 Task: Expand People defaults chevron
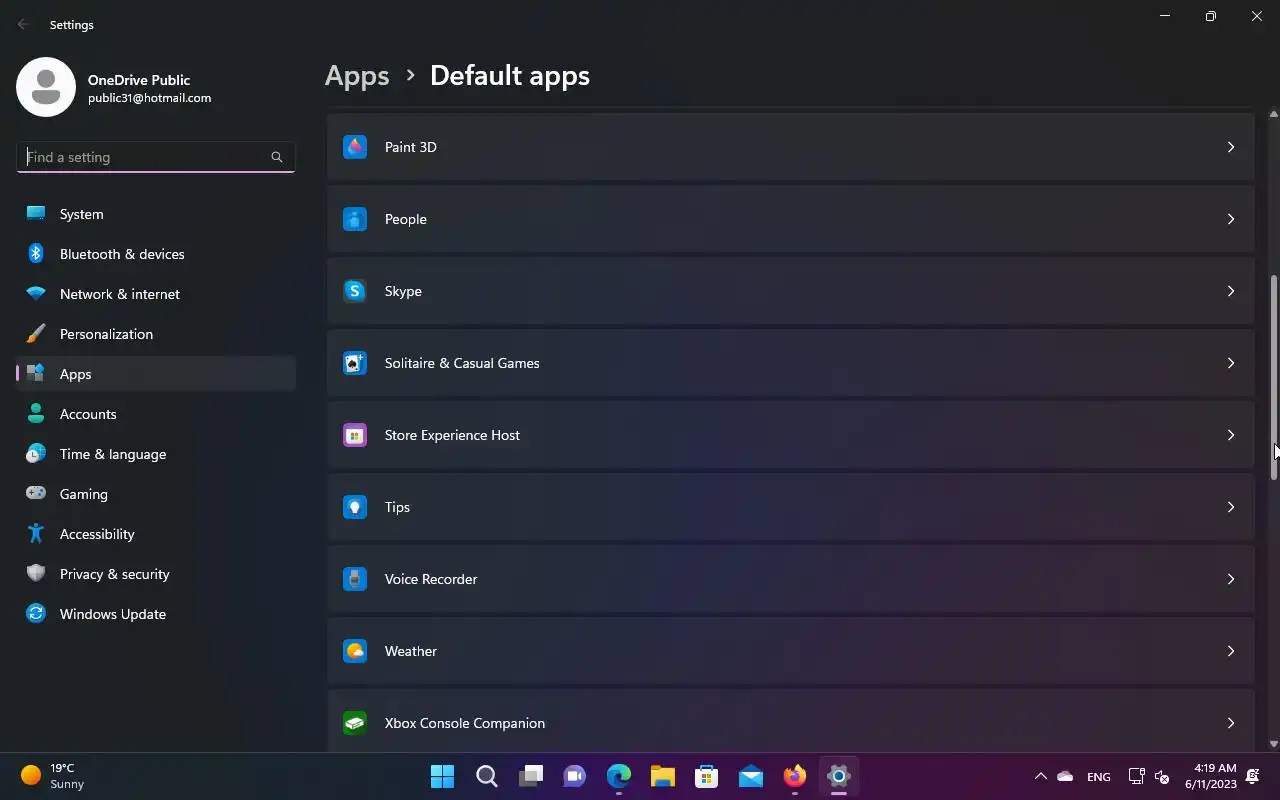1231,219
